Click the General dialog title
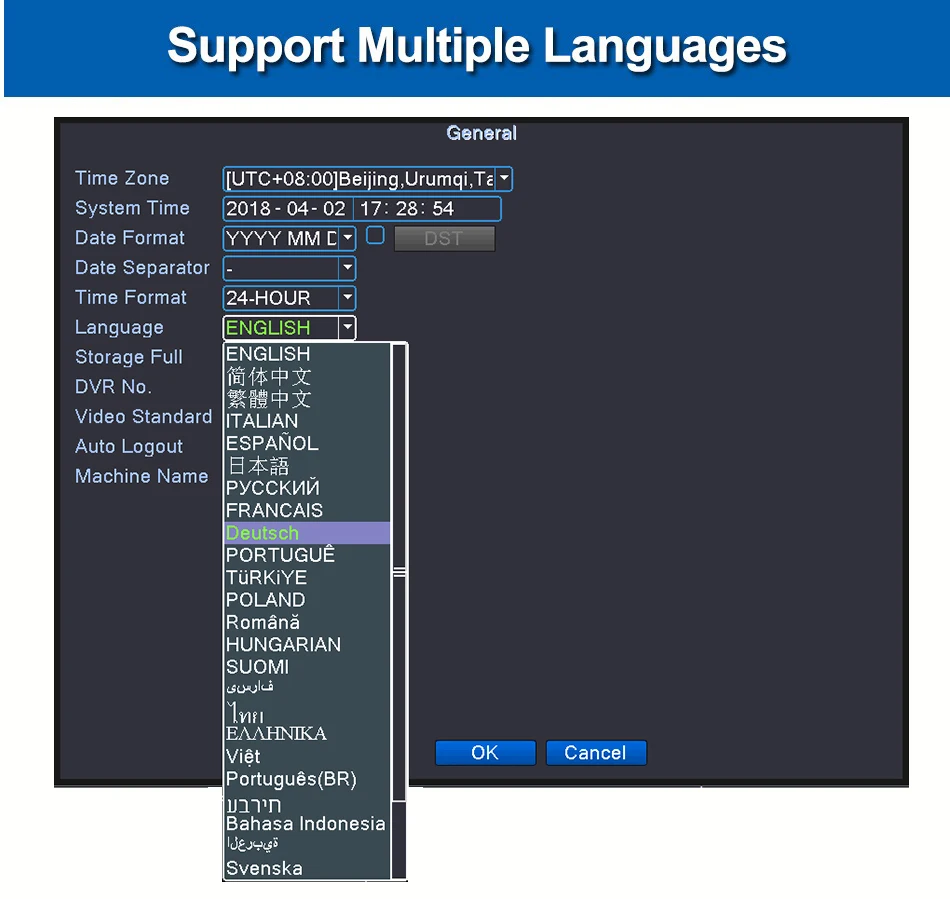Image resolution: width=950 pixels, height=899 pixels. [482, 133]
